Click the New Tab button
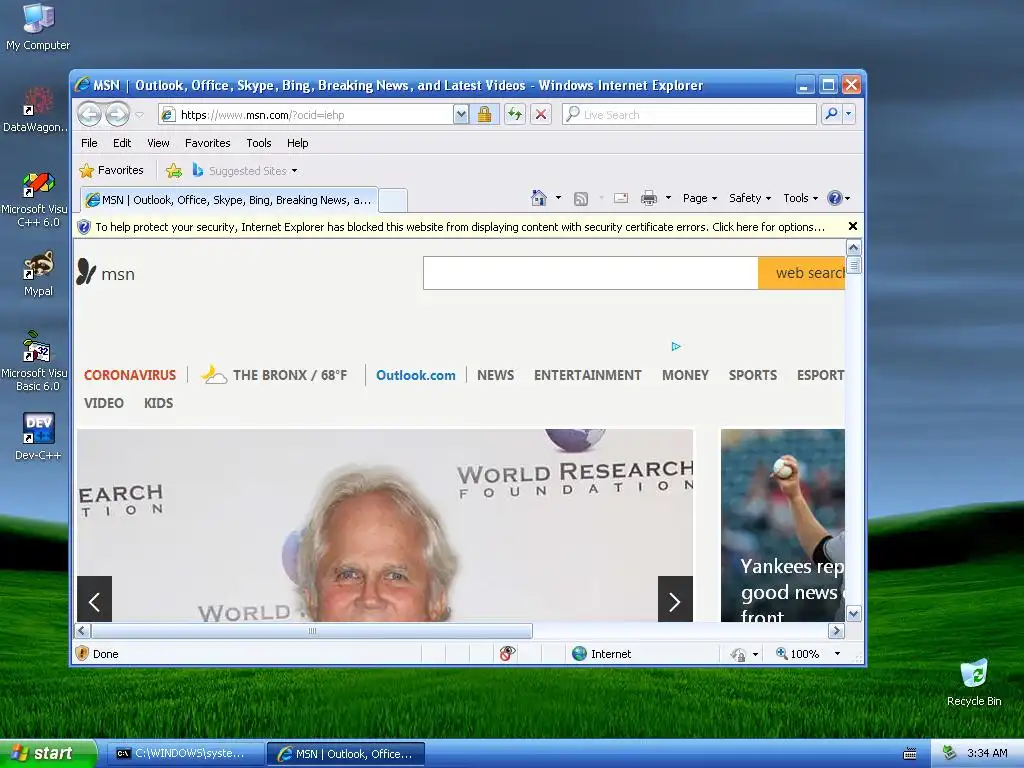The image size is (1024, 768). pyautogui.click(x=393, y=200)
